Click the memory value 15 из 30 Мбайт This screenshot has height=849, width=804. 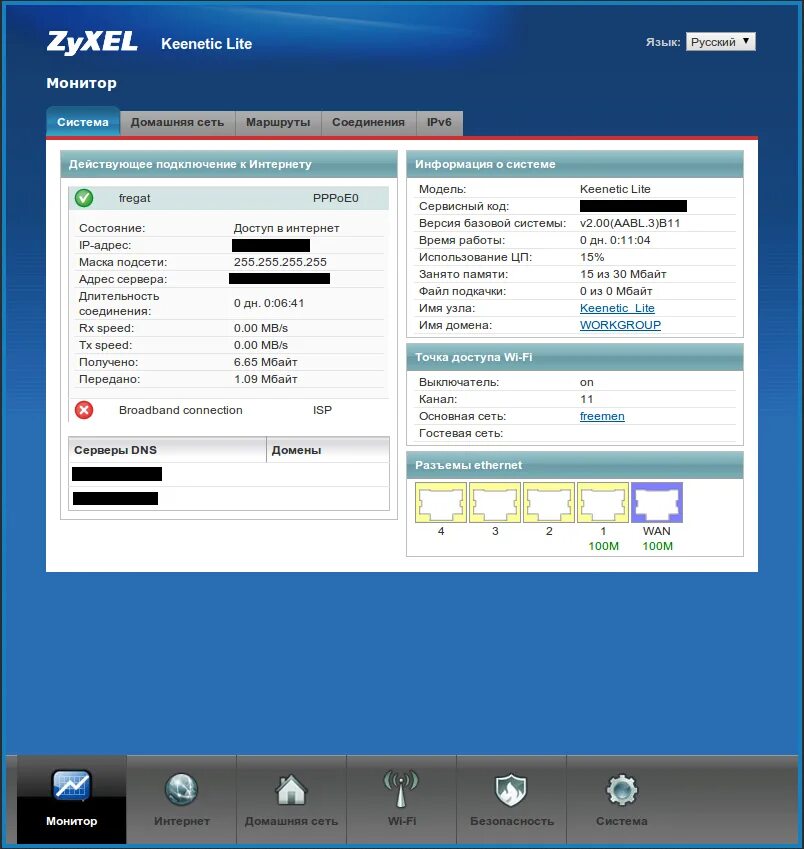[x=623, y=274]
